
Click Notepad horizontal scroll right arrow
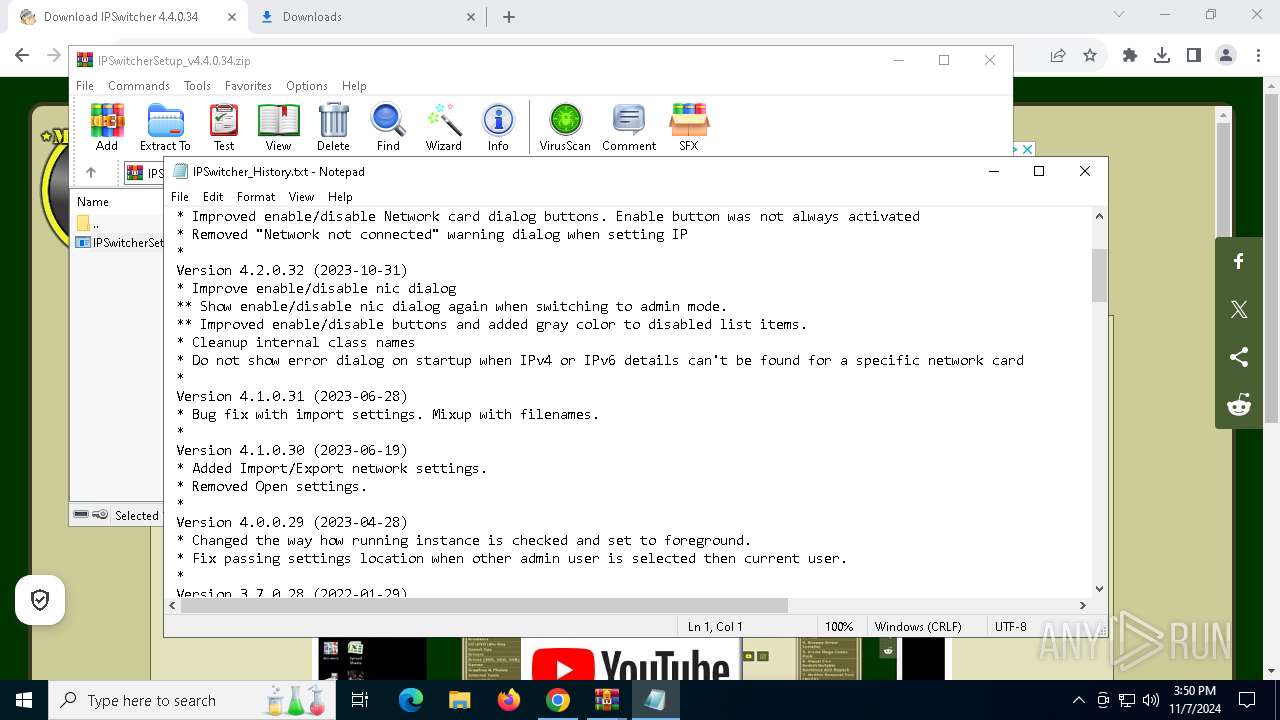tap(1082, 605)
